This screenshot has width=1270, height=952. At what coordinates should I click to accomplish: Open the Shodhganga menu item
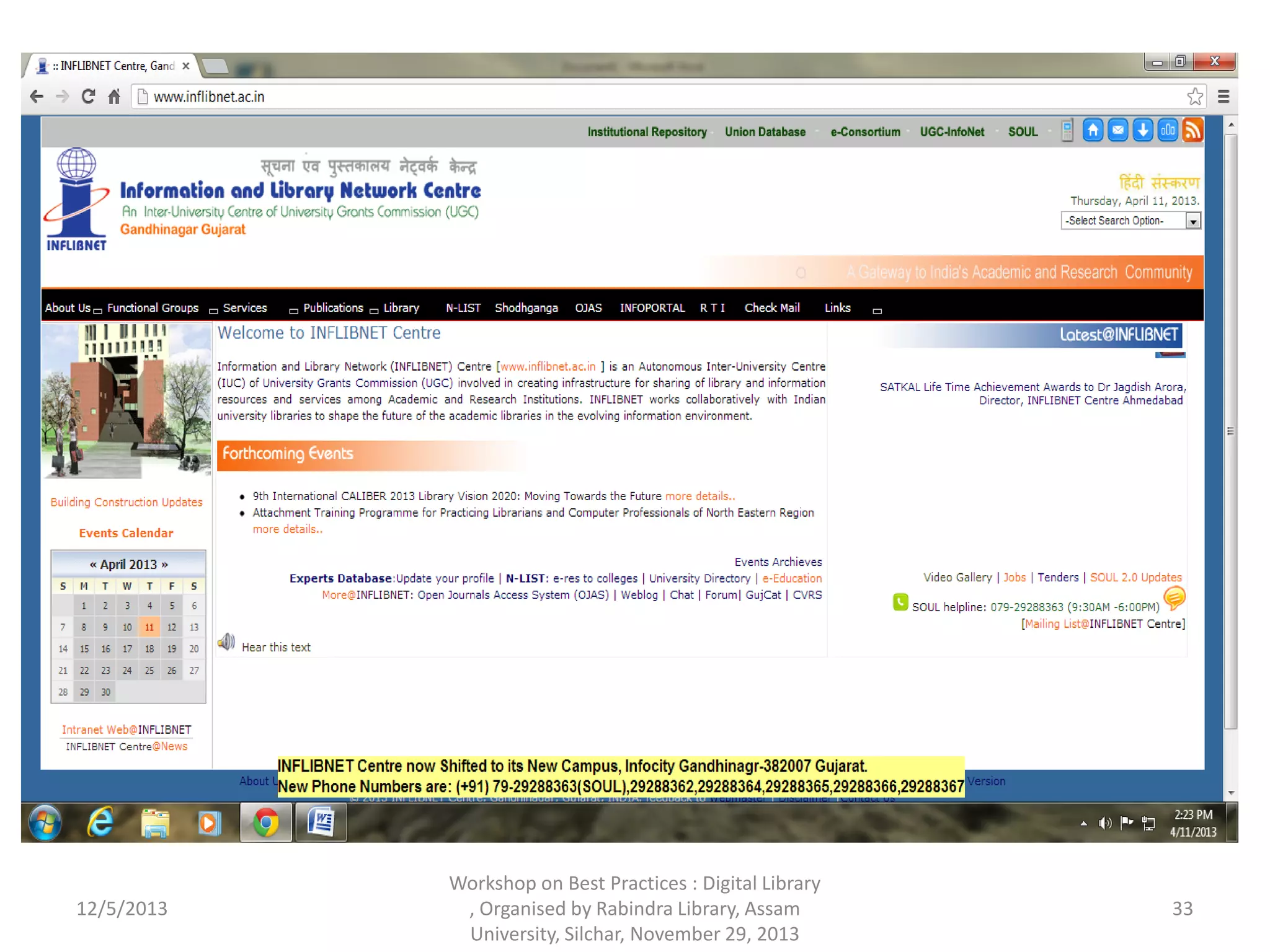pos(526,308)
